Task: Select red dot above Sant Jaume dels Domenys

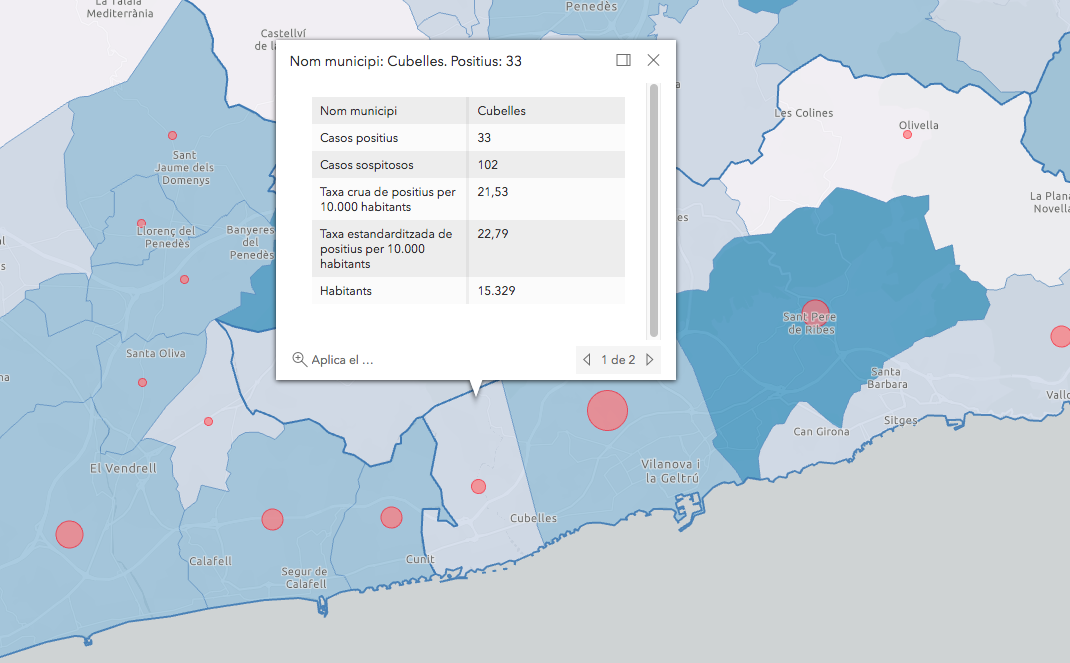Action: 172,135
